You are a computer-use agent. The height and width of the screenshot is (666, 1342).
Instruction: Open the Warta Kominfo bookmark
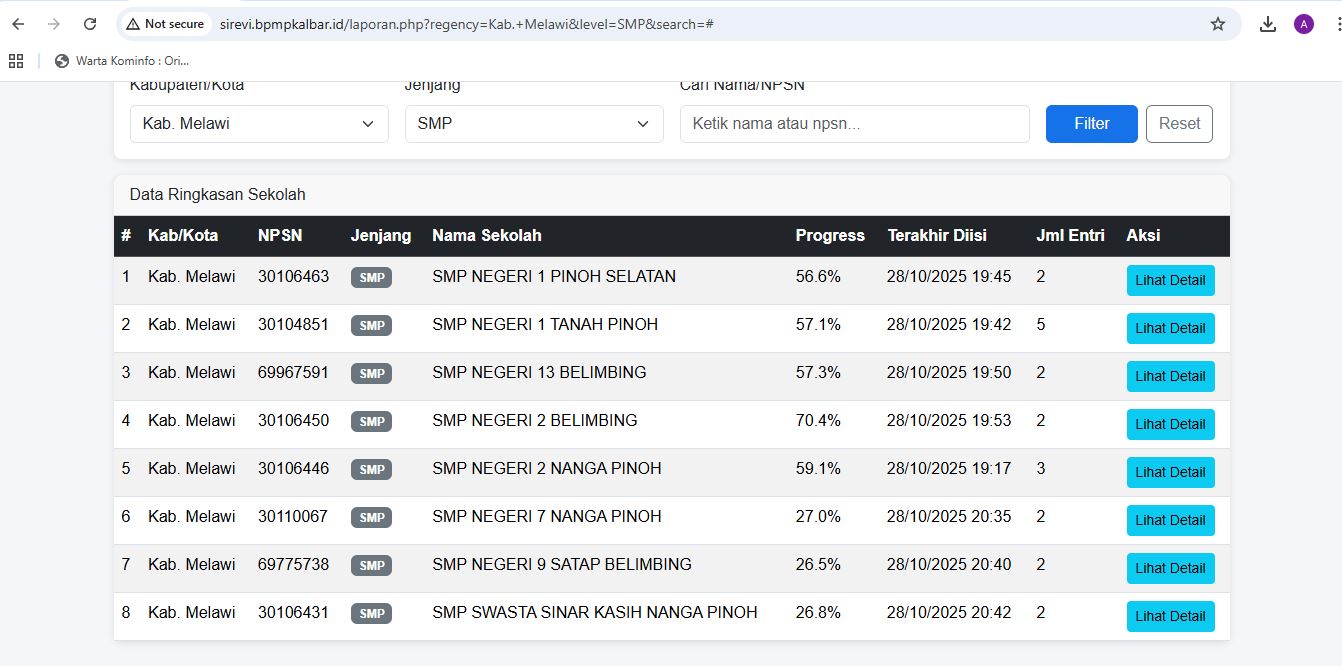[x=122, y=61]
